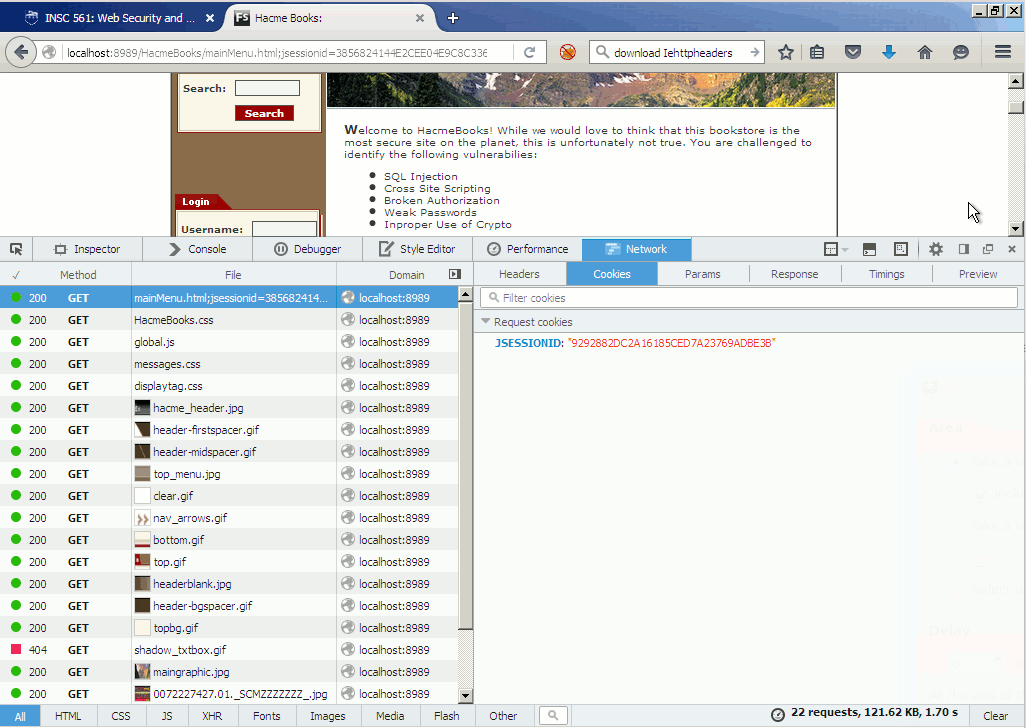Open the Downloads arrow icon
The image size is (1026, 728).
pyautogui.click(x=888, y=52)
